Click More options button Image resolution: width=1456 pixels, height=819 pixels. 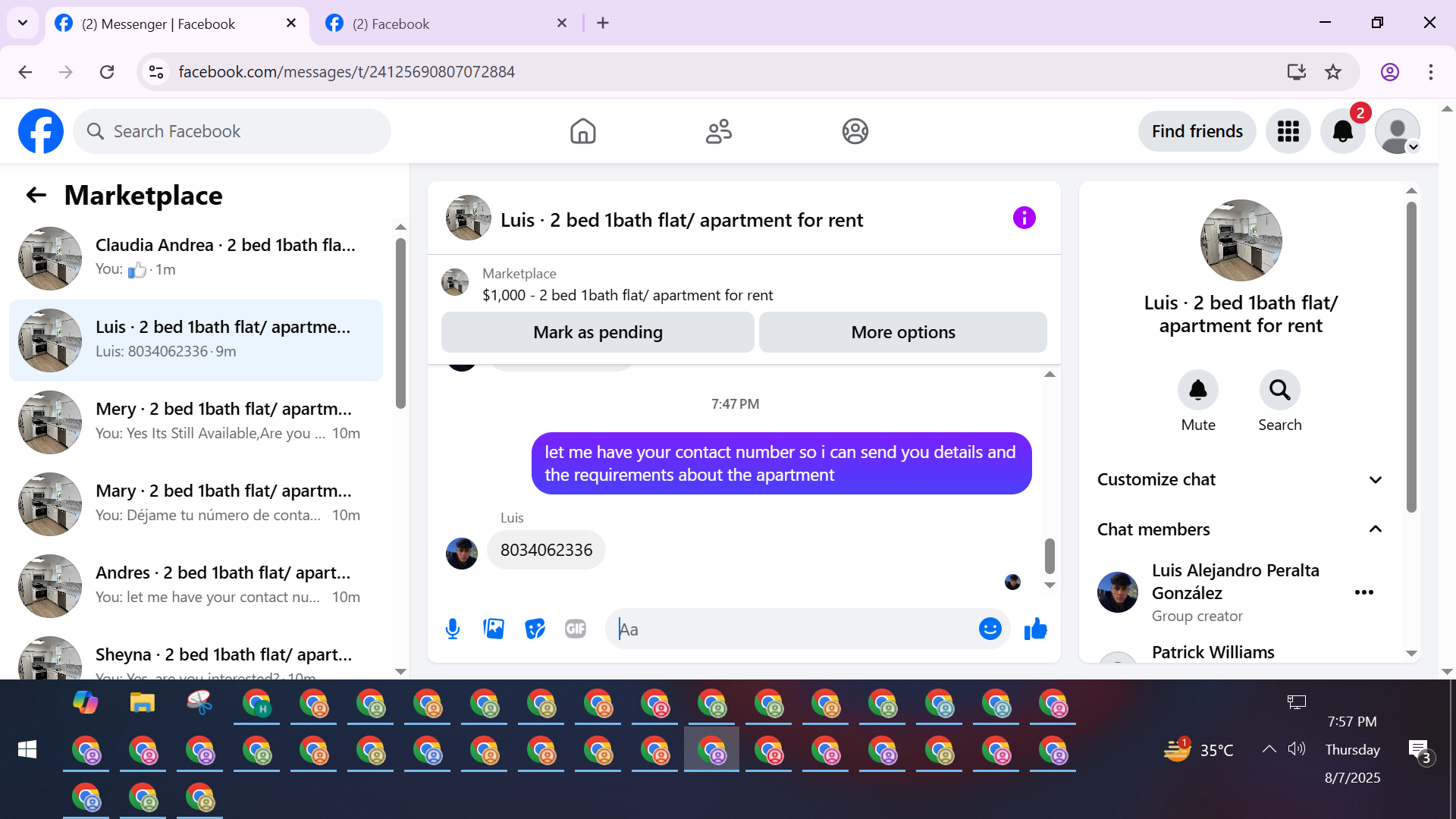[x=903, y=332]
